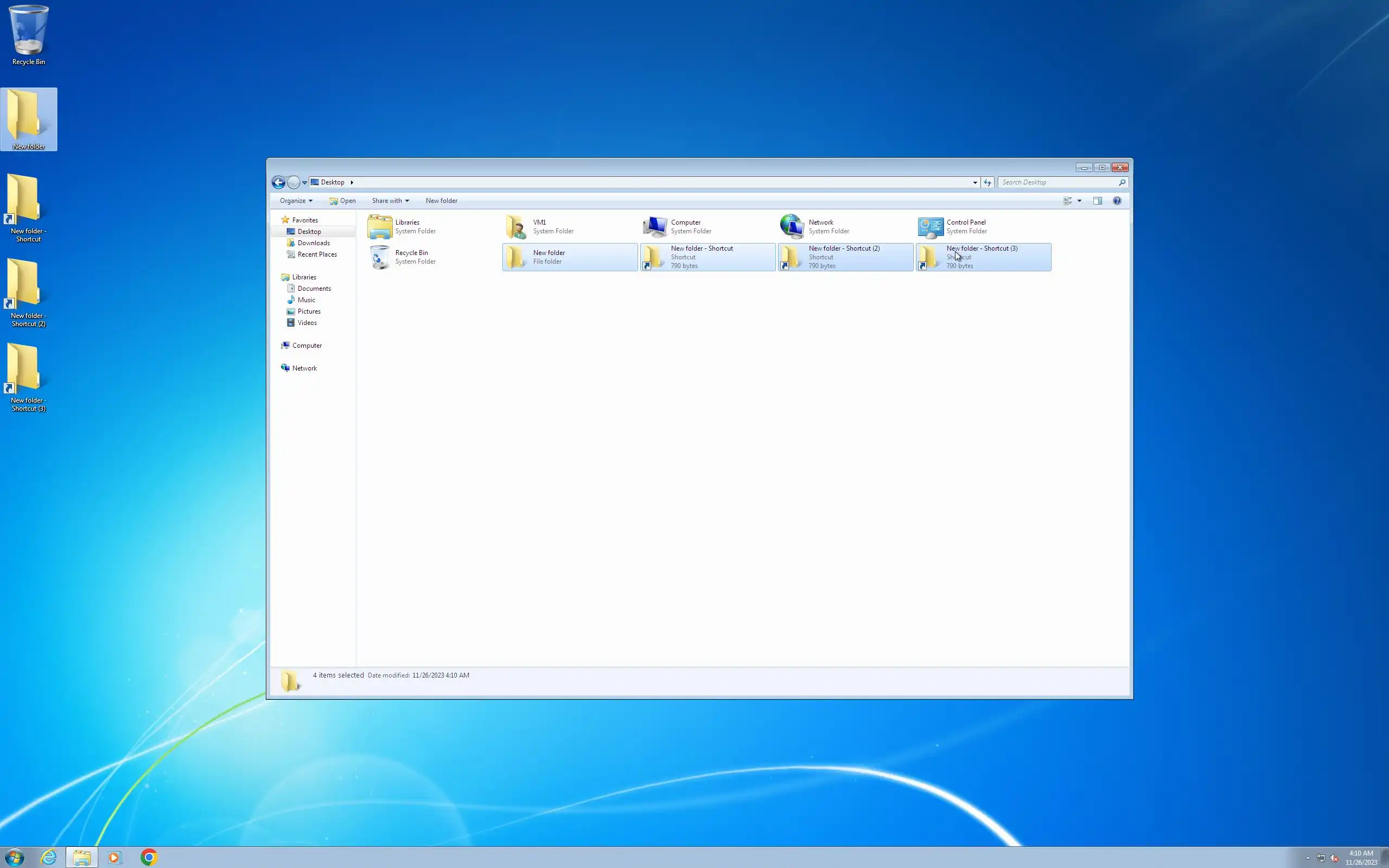The width and height of the screenshot is (1389, 868).
Task: Select the Libraries system folder in the file list
Action: tap(379, 227)
